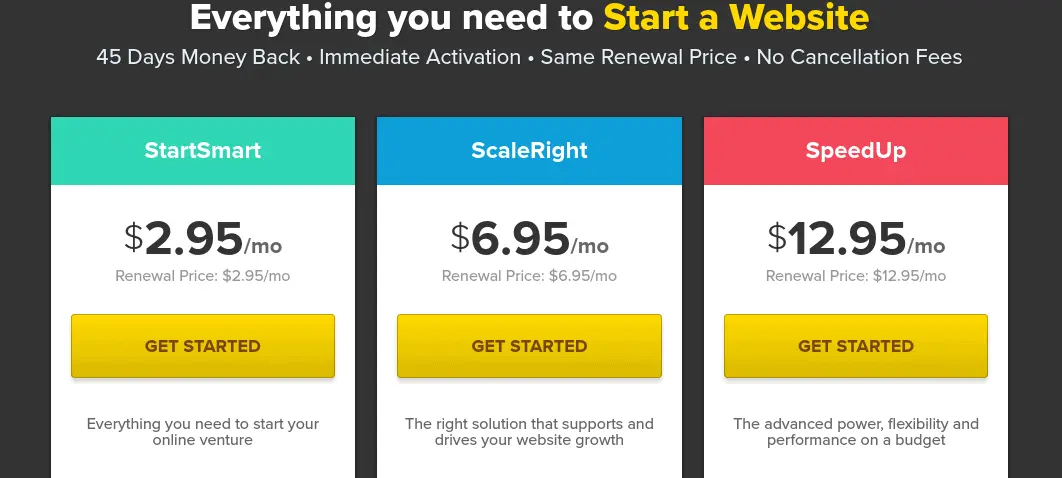1062x478 pixels.
Task: Click GET STARTED under the SpeedUp plan
Action: [855, 346]
